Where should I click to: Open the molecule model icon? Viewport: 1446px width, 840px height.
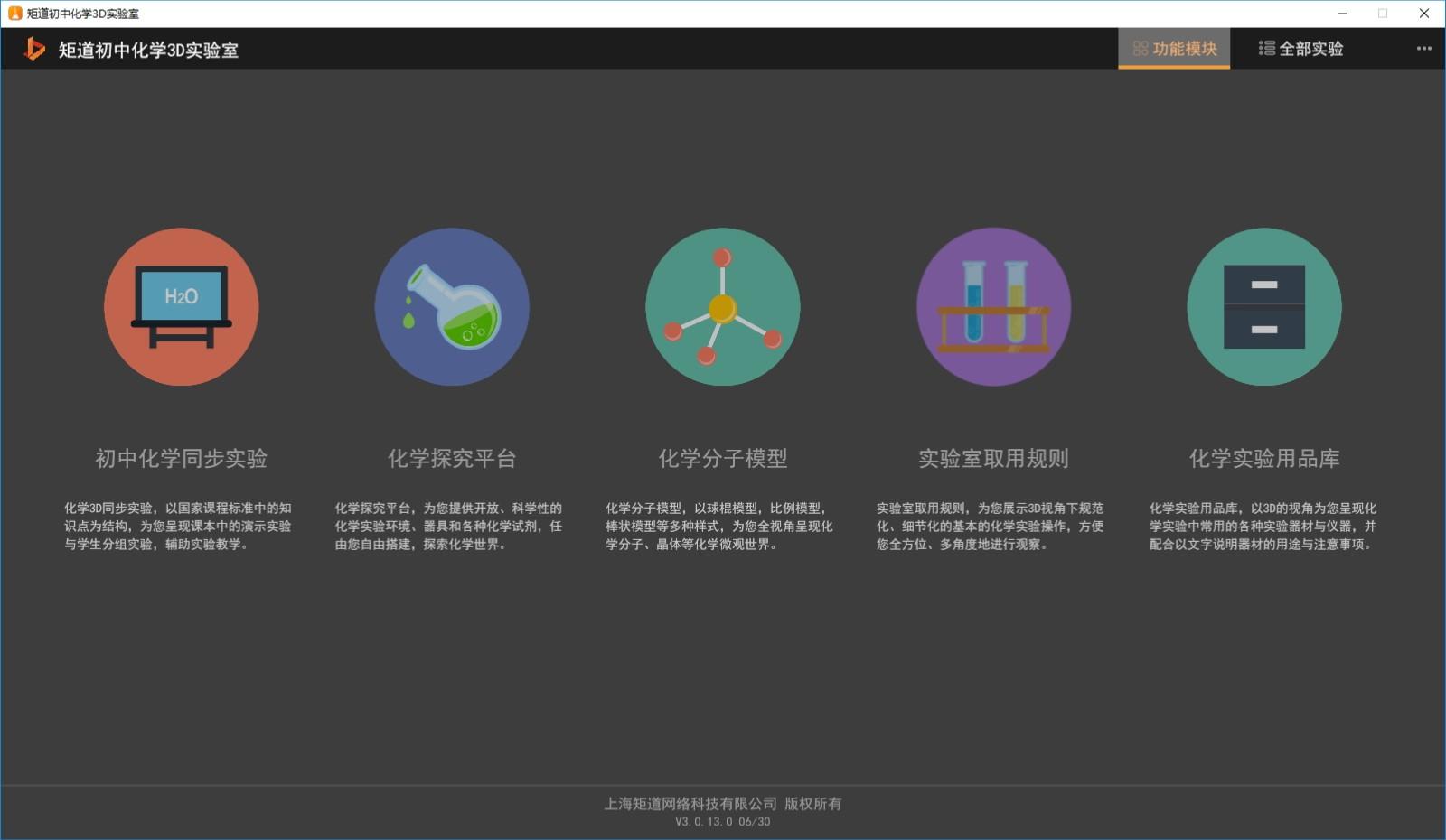point(722,307)
